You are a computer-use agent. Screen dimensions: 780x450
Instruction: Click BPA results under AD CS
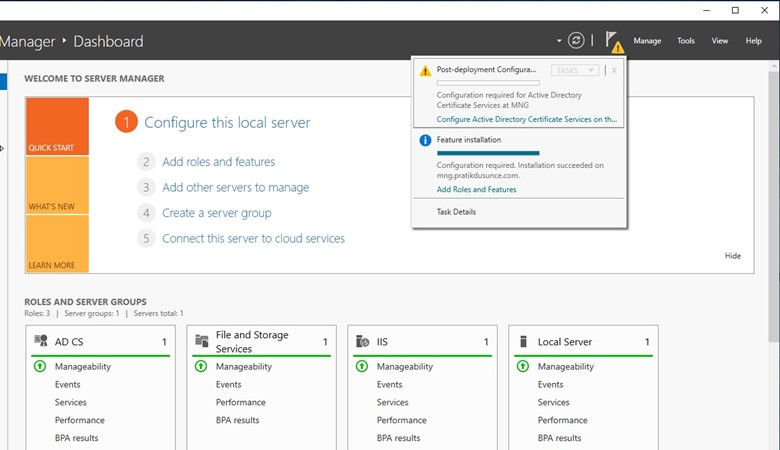click(x=76, y=438)
